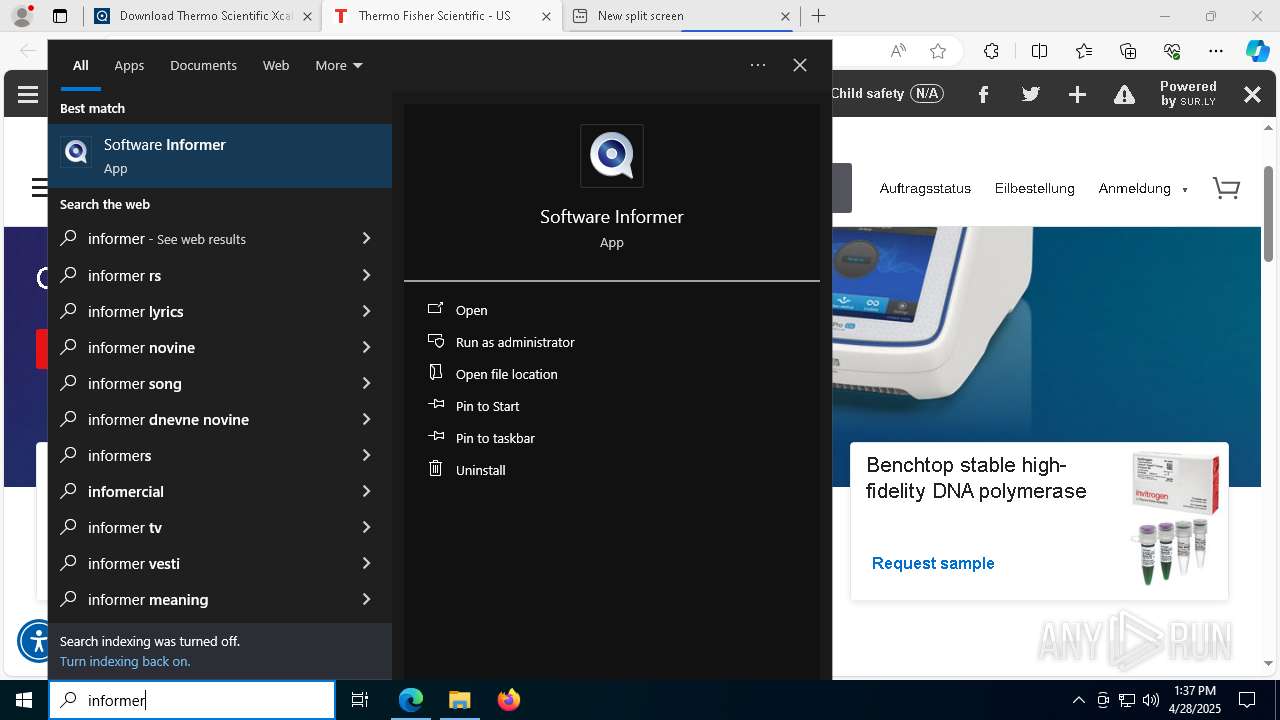
Task: Open the shopping cart icon
Action: click(1226, 188)
